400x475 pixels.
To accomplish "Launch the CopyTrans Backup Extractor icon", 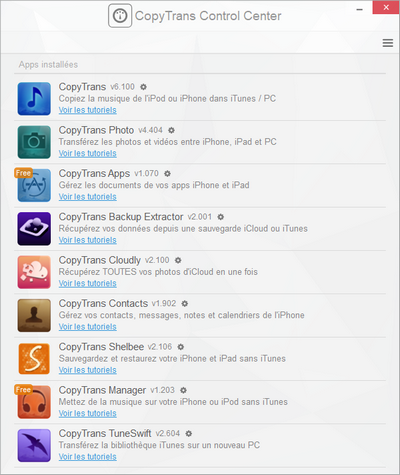I will pos(34,229).
